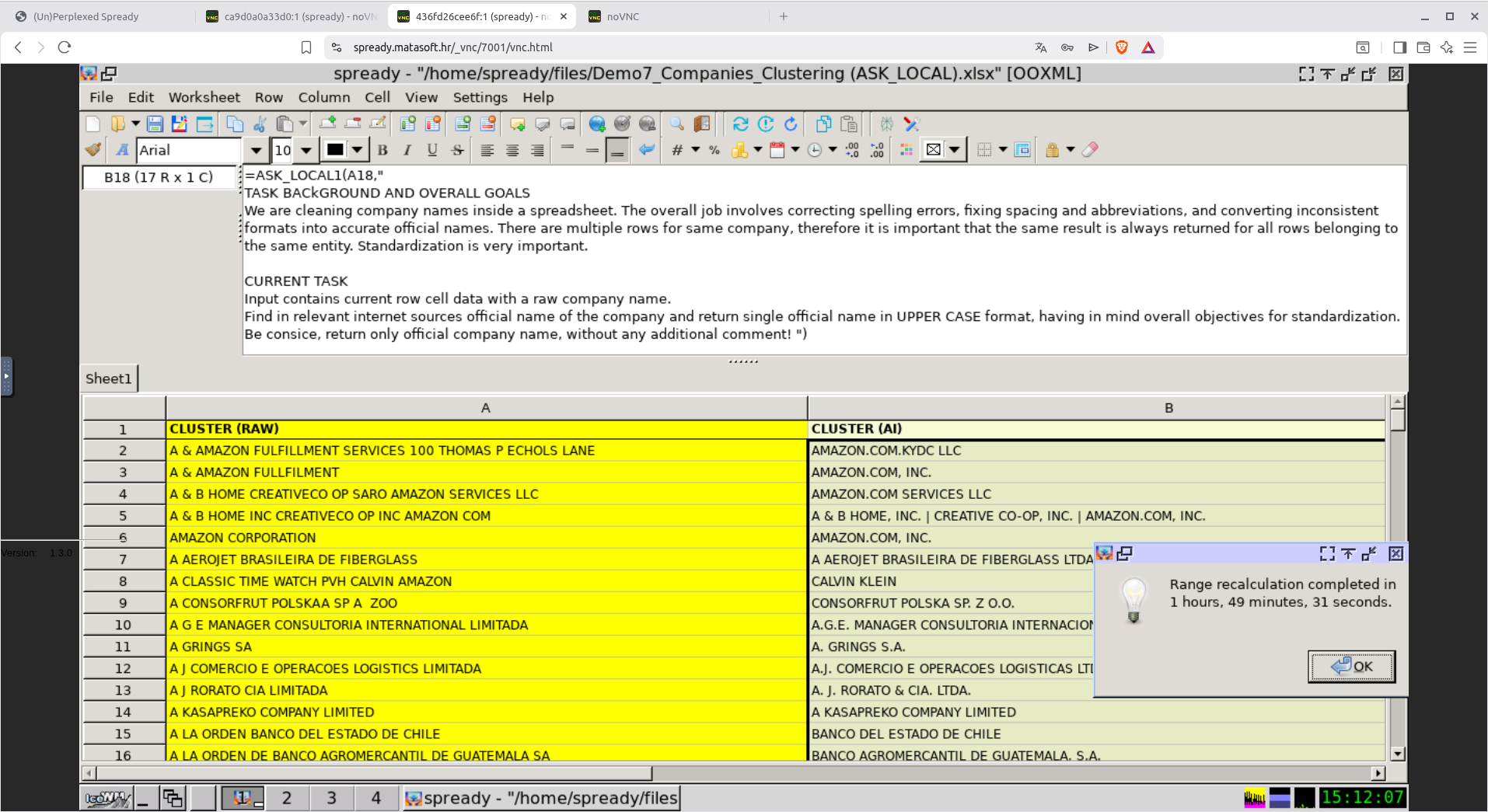The height and width of the screenshot is (812, 1488).
Task: Expand the Arial font name dropdown
Action: pyautogui.click(x=256, y=150)
